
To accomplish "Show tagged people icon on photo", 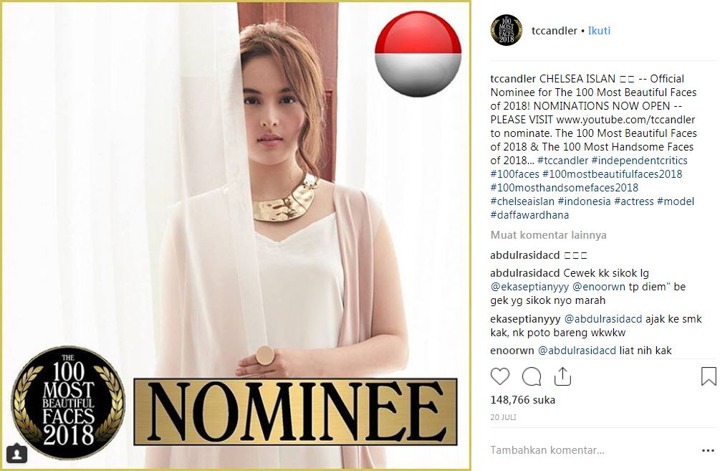I will tap(17, 454).
